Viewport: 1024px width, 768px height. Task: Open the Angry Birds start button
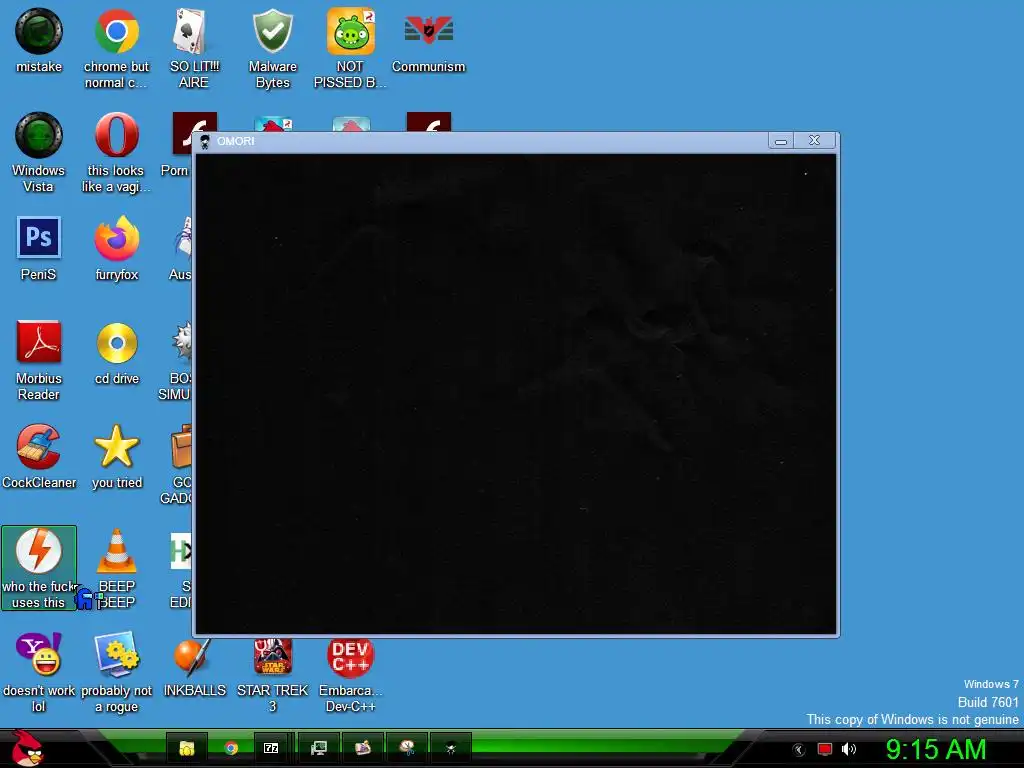tap(27, 748)
